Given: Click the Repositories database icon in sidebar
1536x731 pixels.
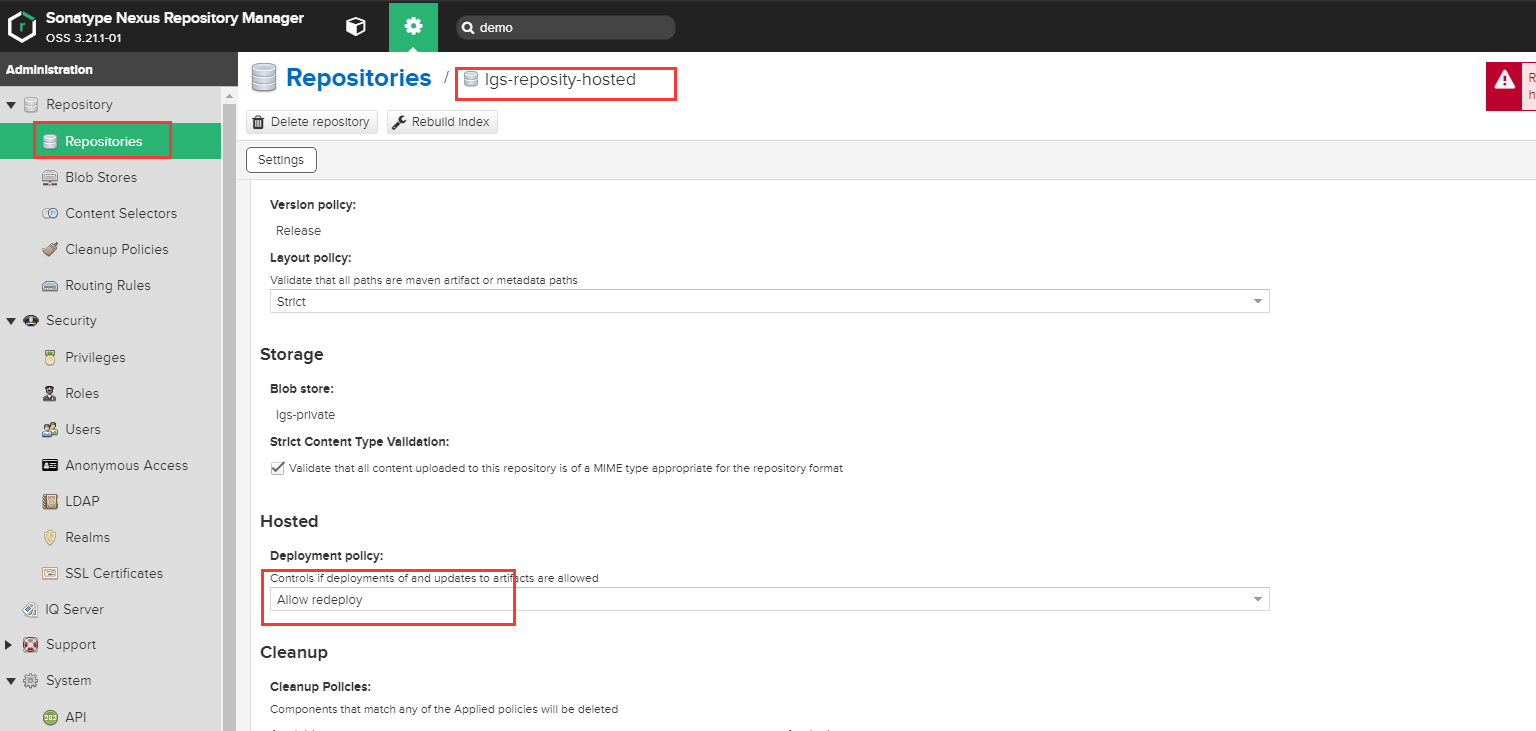Looking at the screenshot, I should [x=50, y=141].
